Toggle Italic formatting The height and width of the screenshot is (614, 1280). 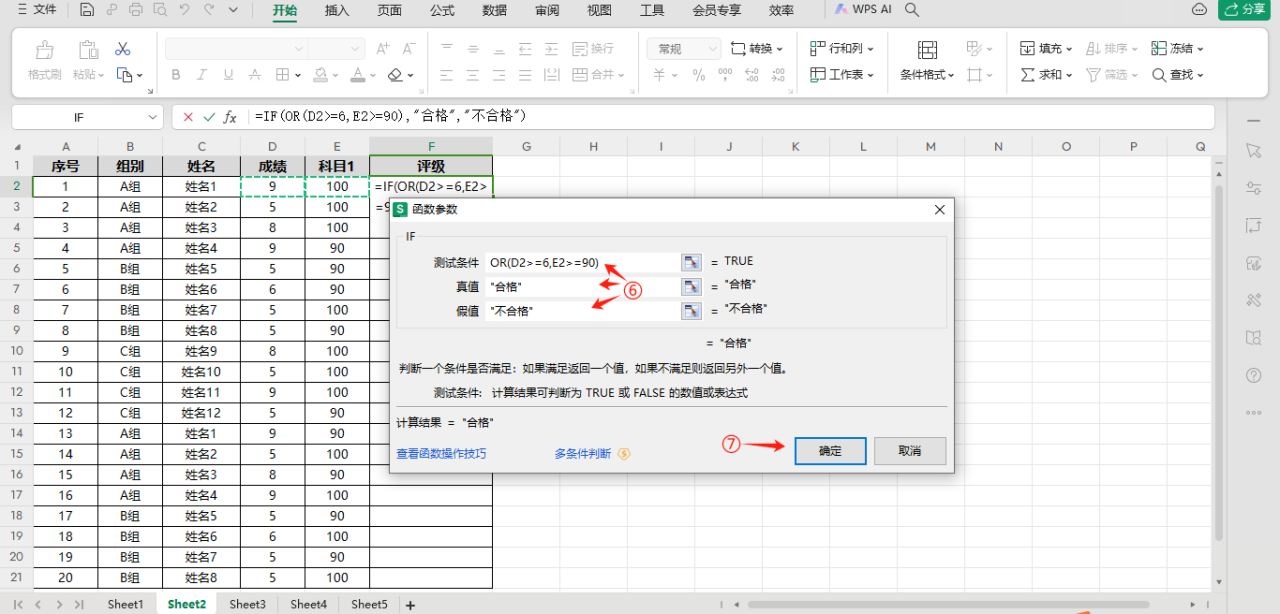(203, 74)
